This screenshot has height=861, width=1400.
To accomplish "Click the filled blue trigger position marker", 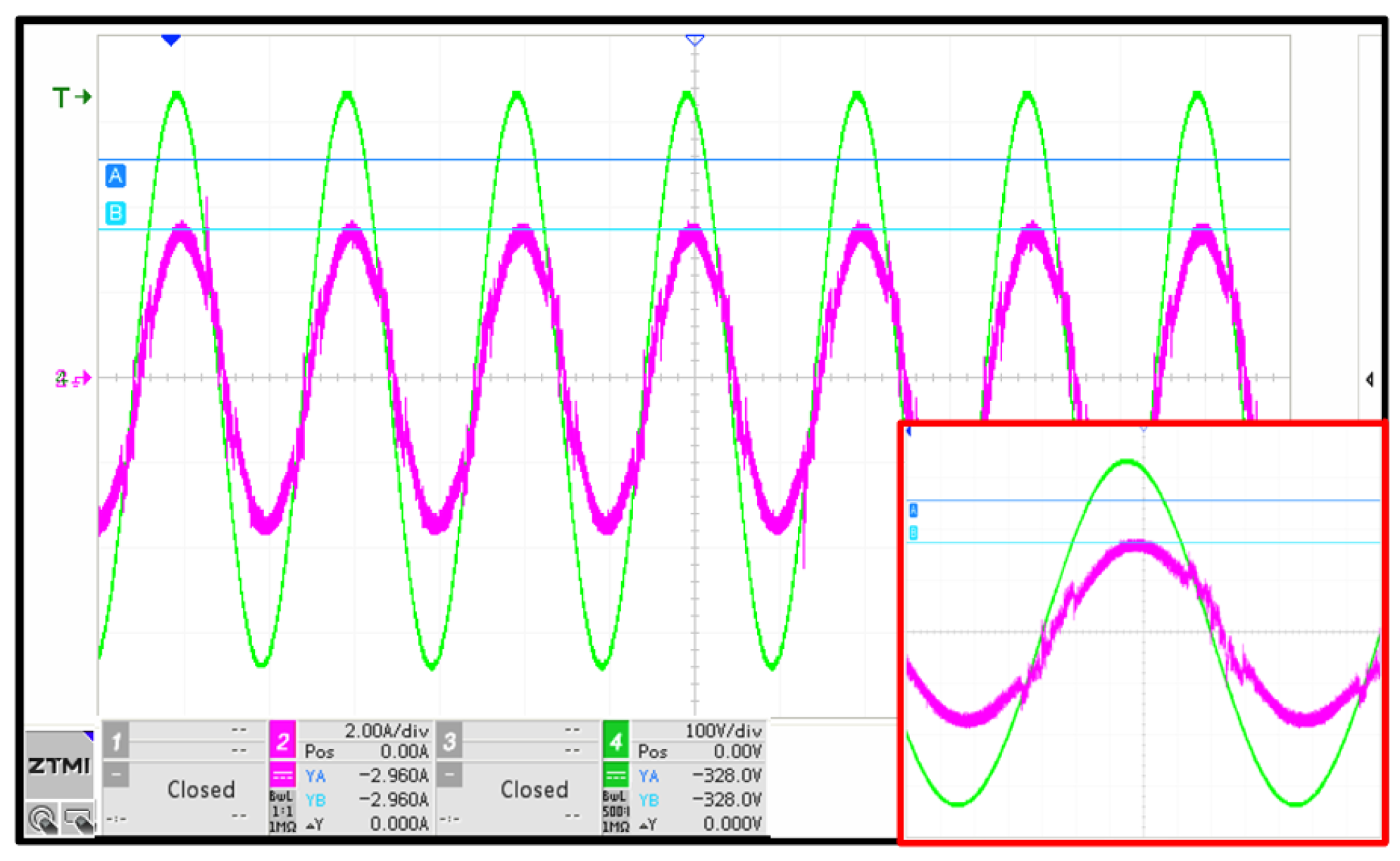I will 170,40.
